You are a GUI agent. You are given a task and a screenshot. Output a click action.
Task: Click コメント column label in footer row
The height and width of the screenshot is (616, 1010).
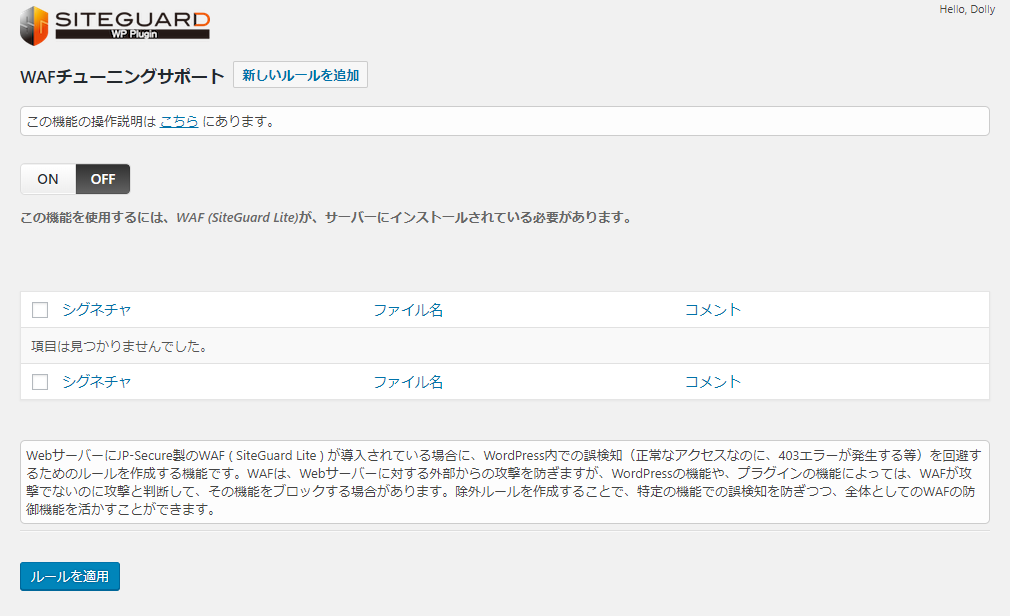pyautogui.click(x=713, y=382)
